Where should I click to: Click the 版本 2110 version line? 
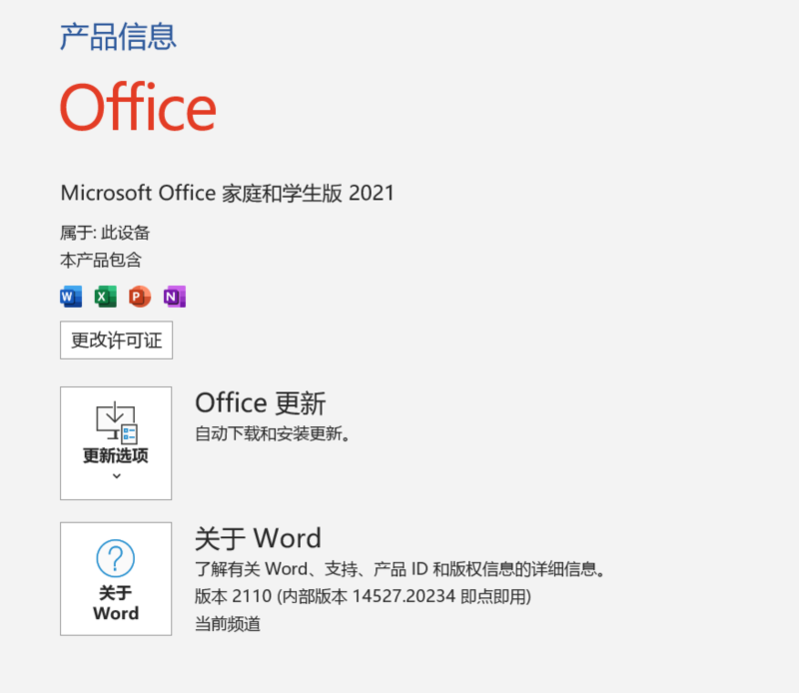pos(362,597)
